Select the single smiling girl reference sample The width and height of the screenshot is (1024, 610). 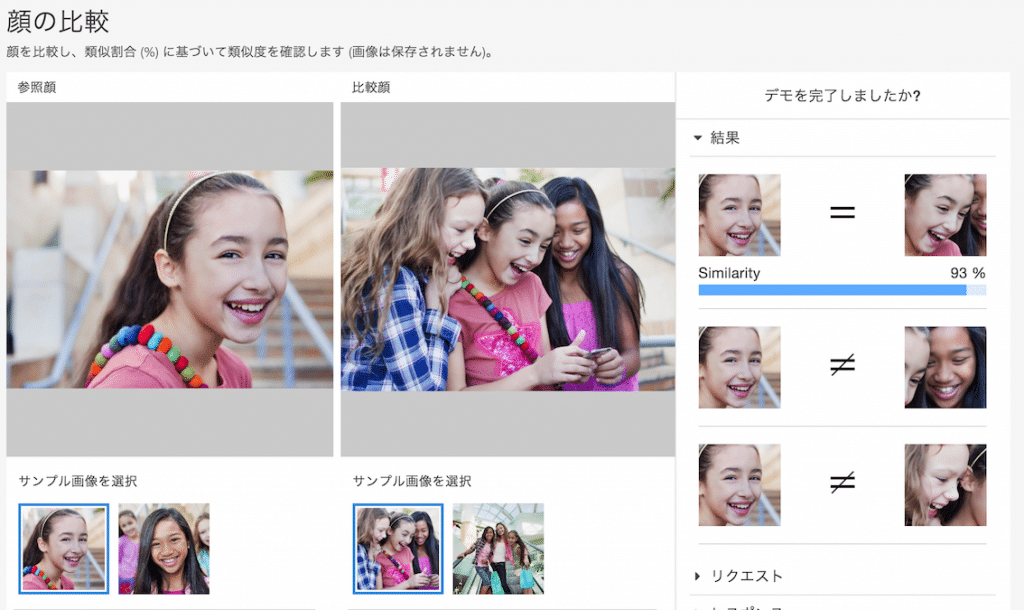click(x=64, y=549)
